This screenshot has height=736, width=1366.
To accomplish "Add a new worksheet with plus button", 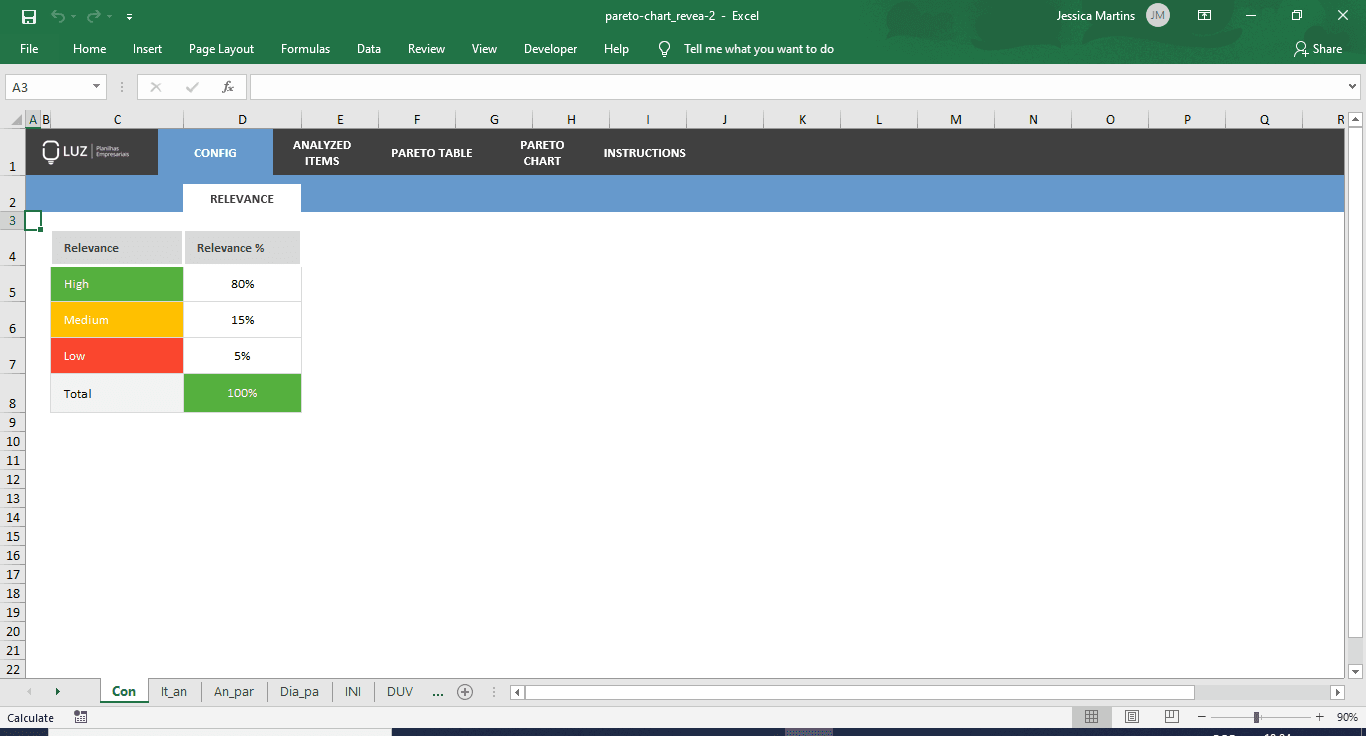I will 464,691.
